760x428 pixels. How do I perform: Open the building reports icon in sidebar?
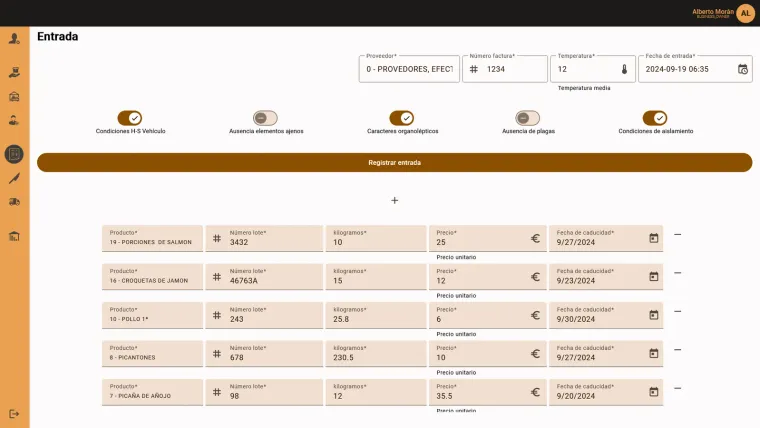pyautogui.click(x=14, y=236)
